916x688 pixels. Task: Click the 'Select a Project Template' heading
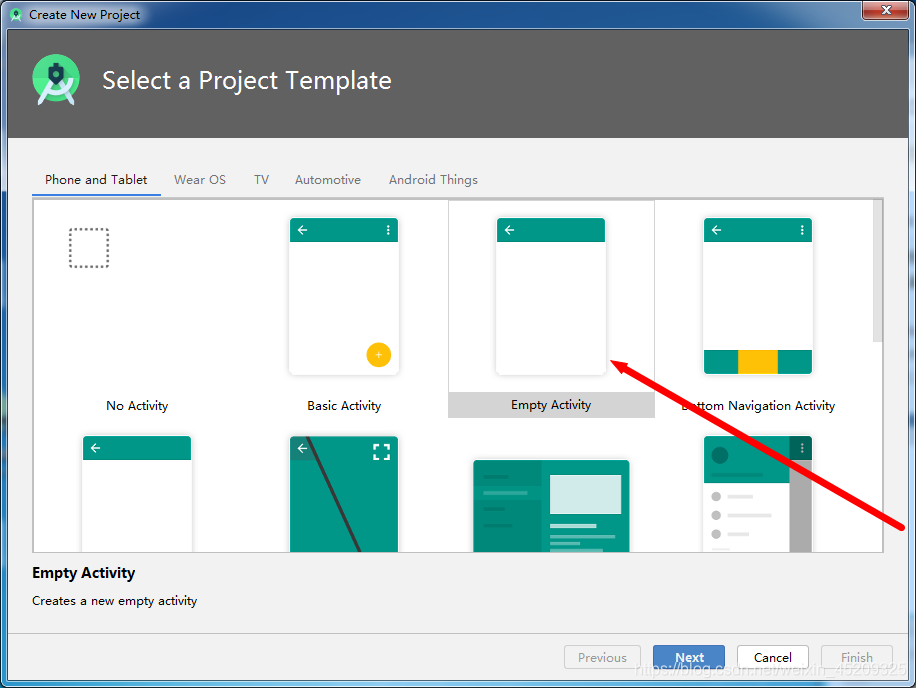[x=247, y=81]
